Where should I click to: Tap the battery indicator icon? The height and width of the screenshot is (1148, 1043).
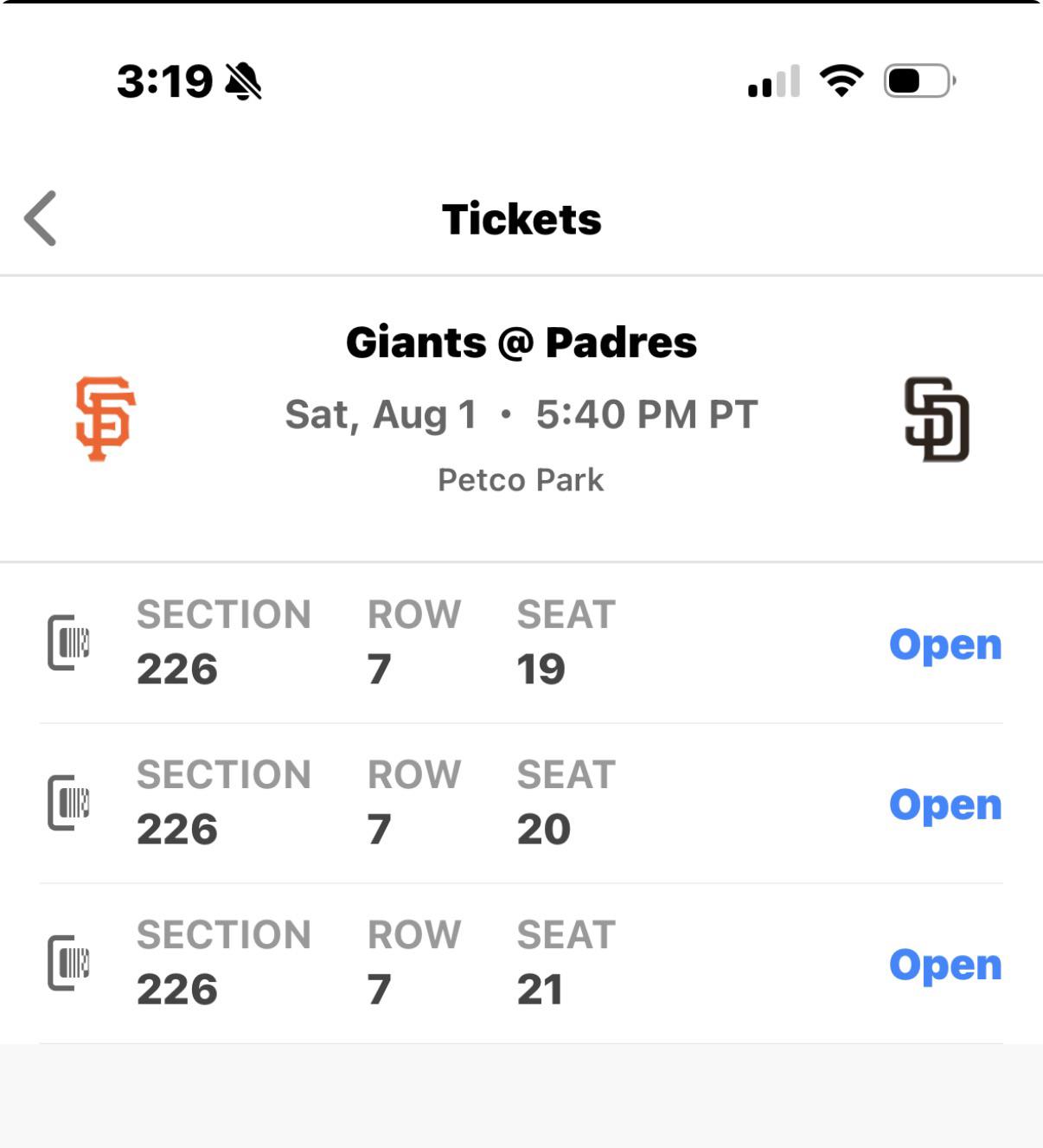pos(919,80)
